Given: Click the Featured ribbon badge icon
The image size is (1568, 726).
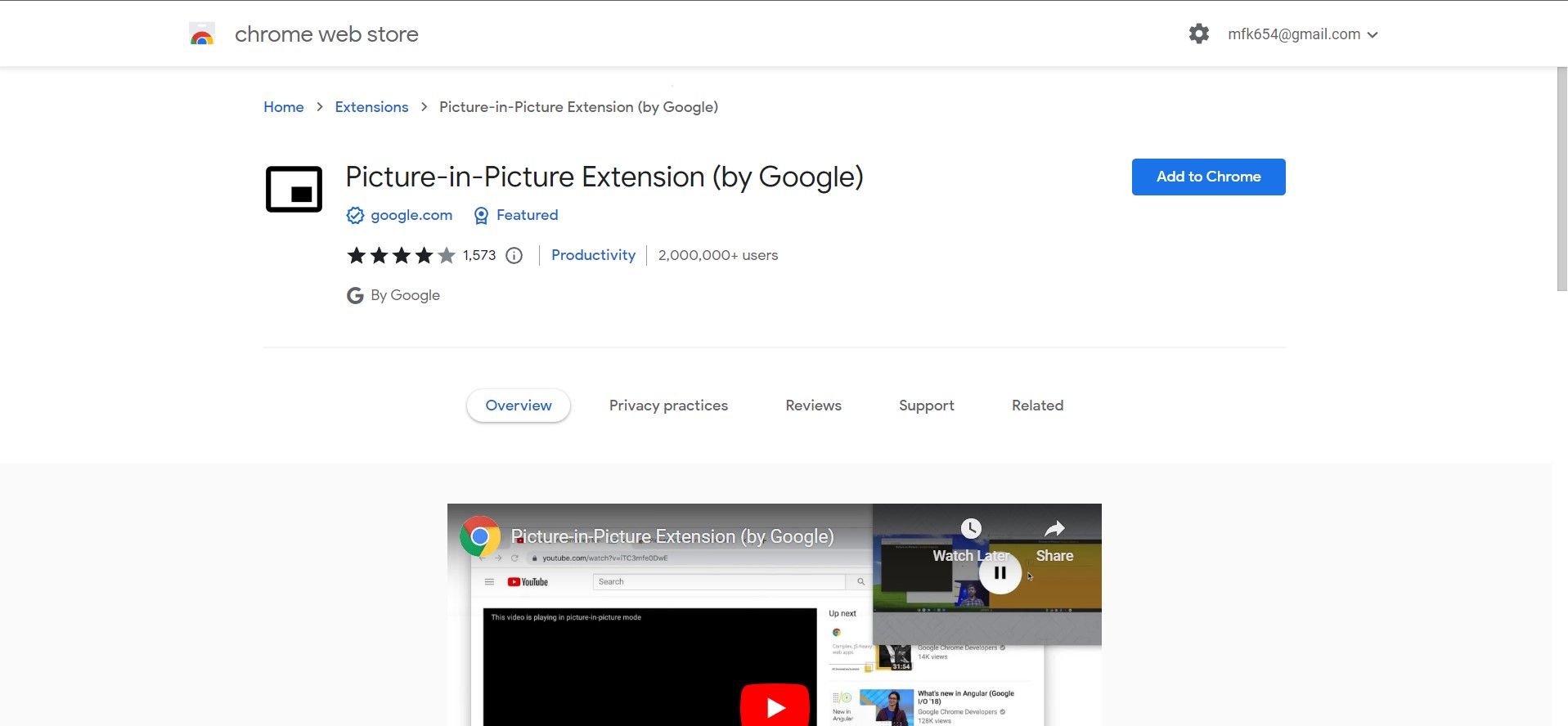Looking at the screenshot, I should coord(481,215).
